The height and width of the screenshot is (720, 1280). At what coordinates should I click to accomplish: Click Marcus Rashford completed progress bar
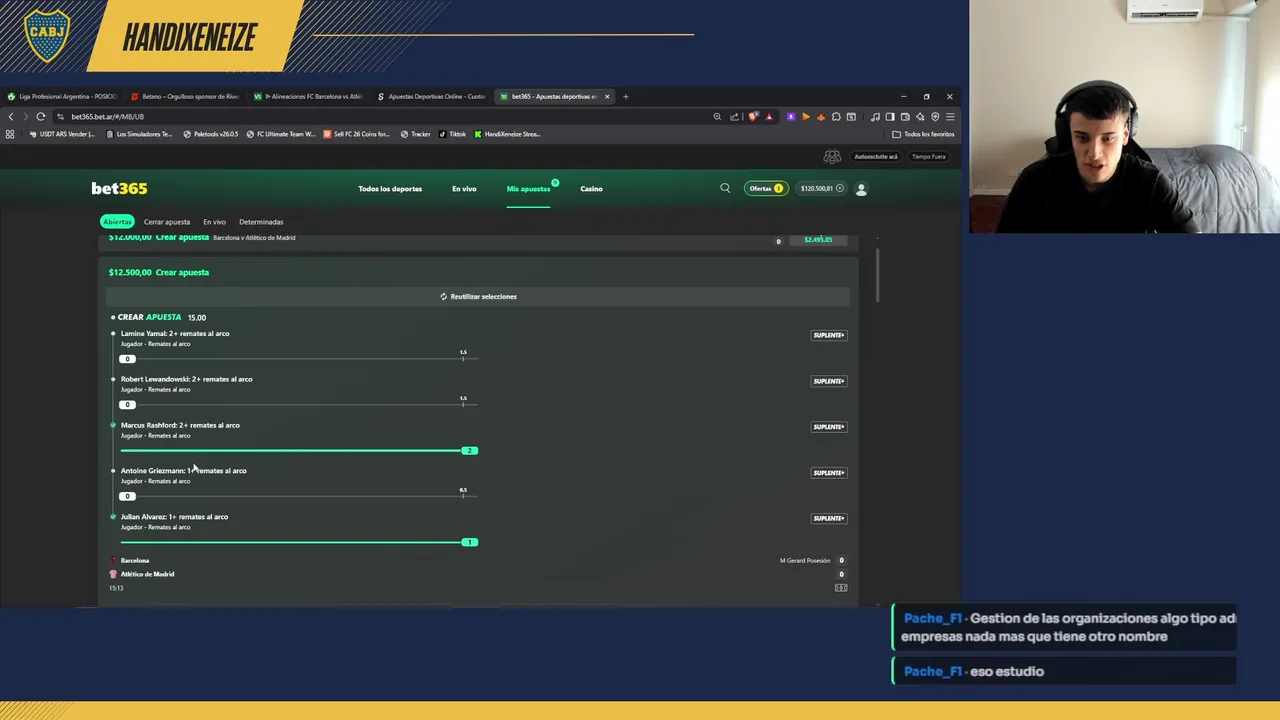click(x=299, y=450)
